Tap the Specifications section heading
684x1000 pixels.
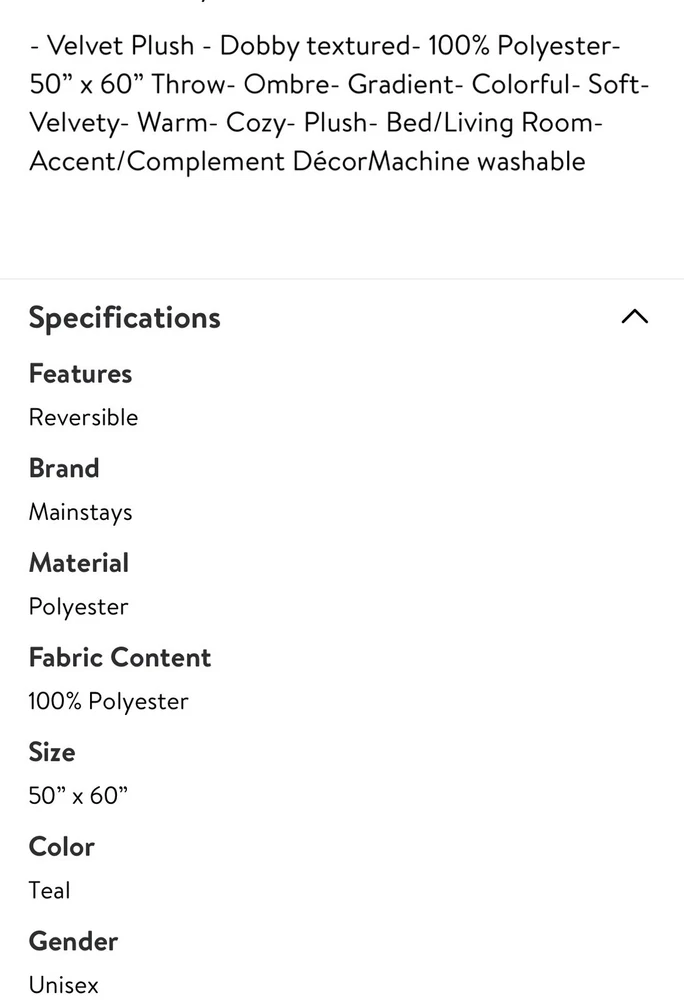pos(124,317)
